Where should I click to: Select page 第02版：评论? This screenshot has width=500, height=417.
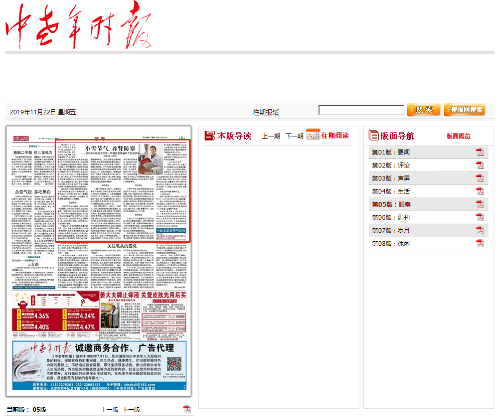click(x=391, y=165)
